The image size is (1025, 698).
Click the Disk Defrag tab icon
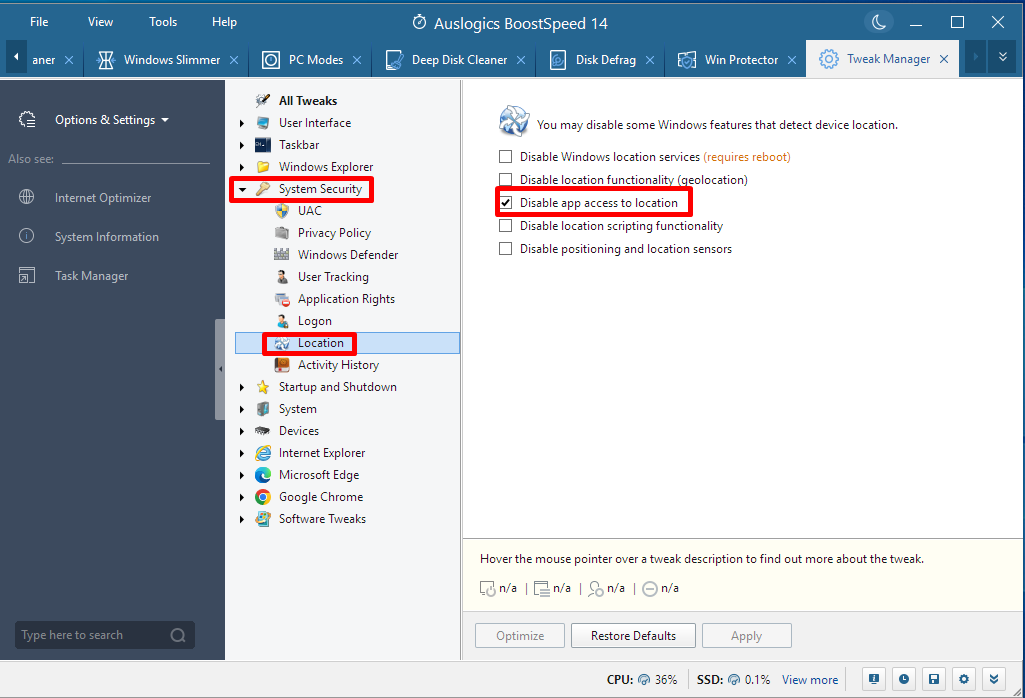558,60
